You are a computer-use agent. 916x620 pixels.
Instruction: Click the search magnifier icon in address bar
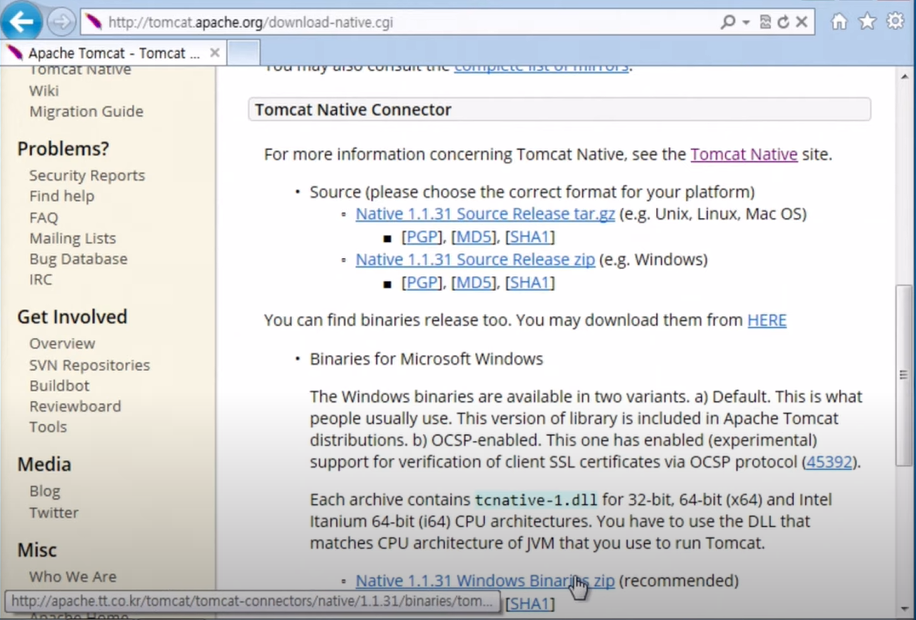tap(727, 22)
